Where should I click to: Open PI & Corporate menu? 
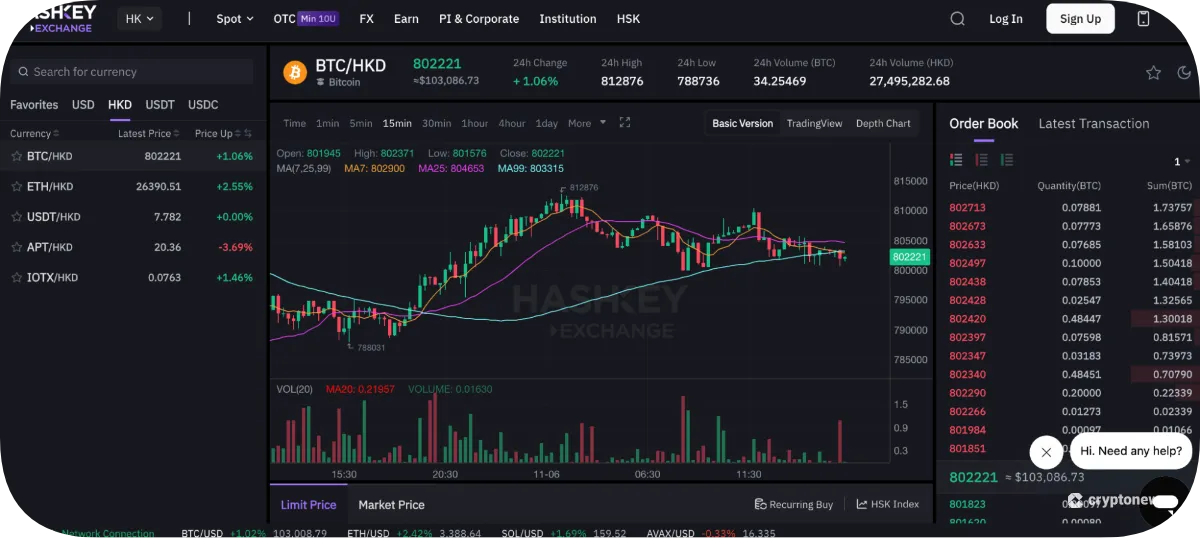point(479,19)
